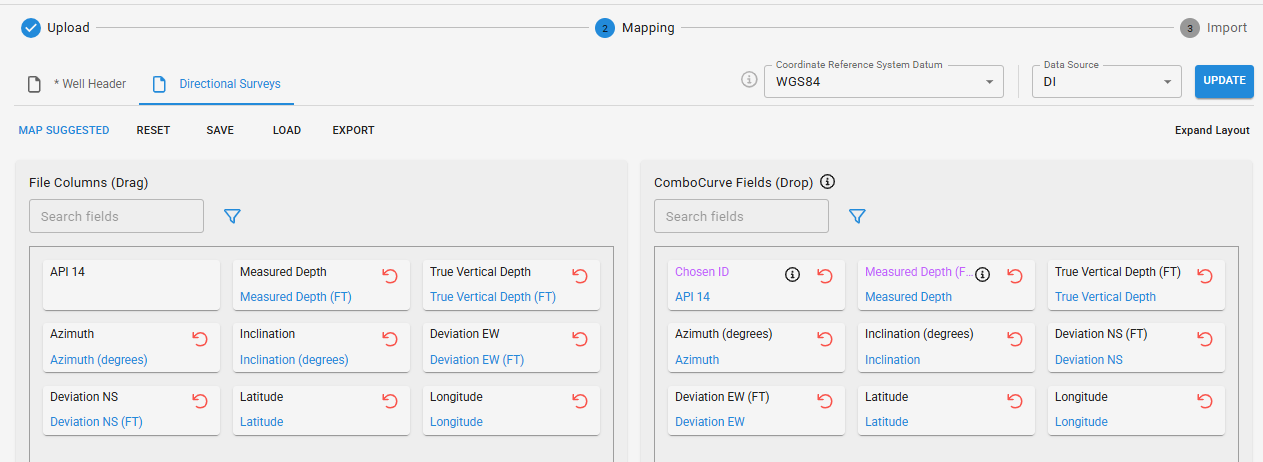This screenshot has height=462, width=1263.
Task: Click the EXPORT mapping button
Action: click(x=353, y=130)
